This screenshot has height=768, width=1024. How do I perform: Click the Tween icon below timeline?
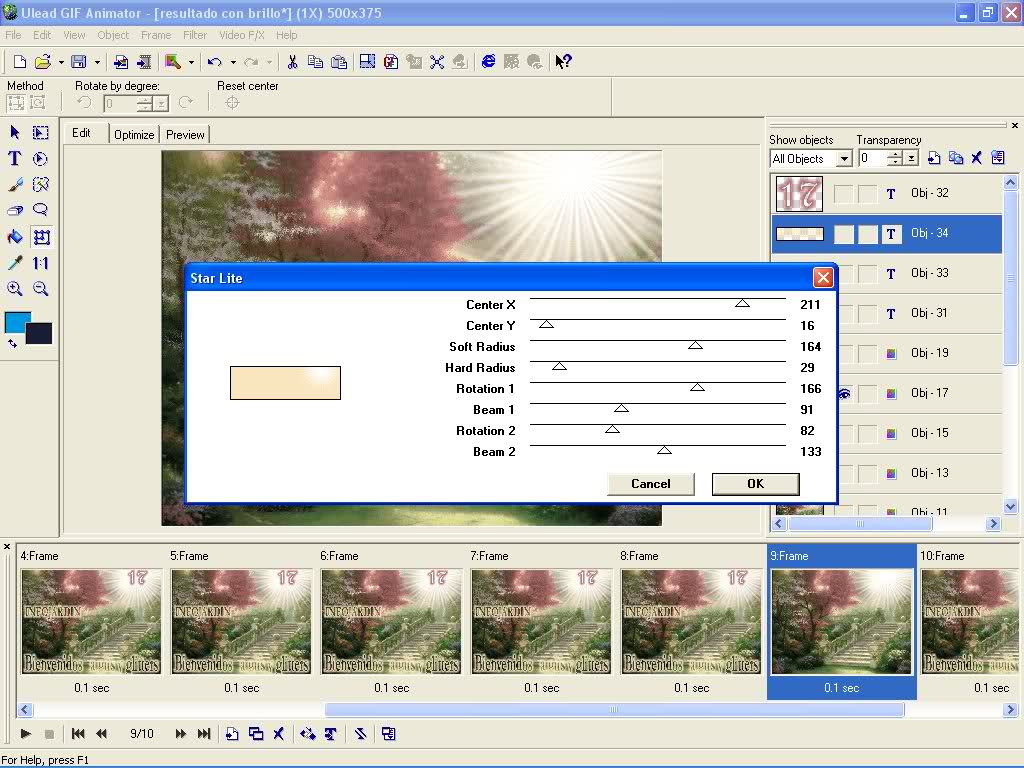pyautogui.click(x=308, y=734)
